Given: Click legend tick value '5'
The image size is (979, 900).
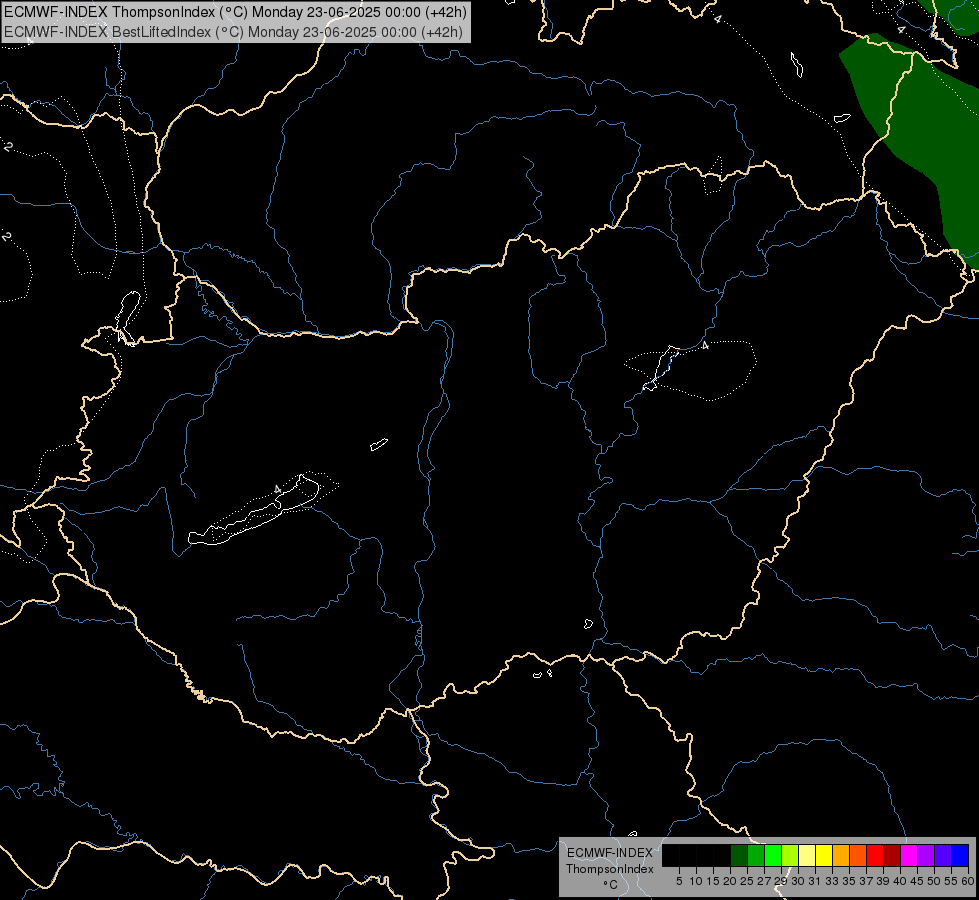Looking at the screenshot, I should click(679, 881).
